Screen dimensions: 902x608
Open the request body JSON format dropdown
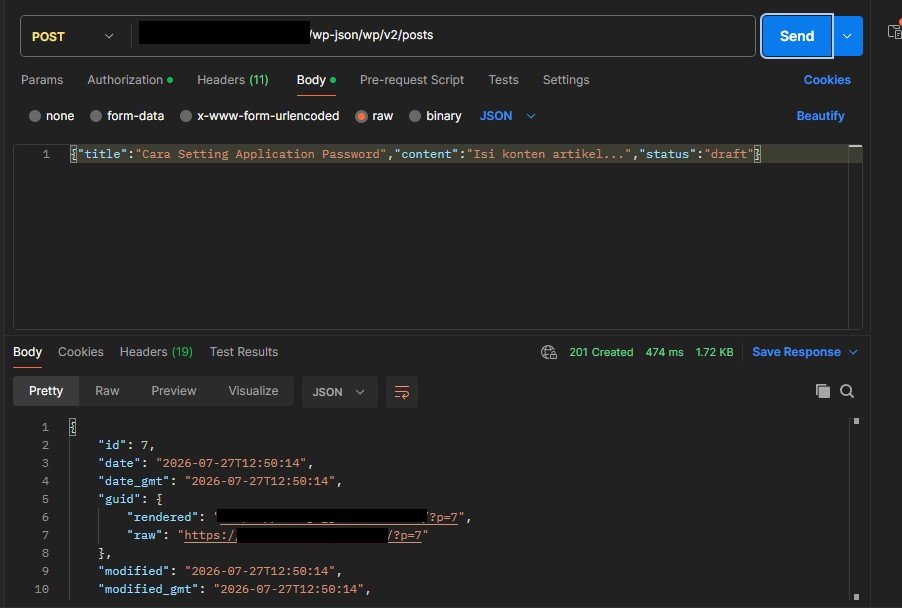[507, 116]
